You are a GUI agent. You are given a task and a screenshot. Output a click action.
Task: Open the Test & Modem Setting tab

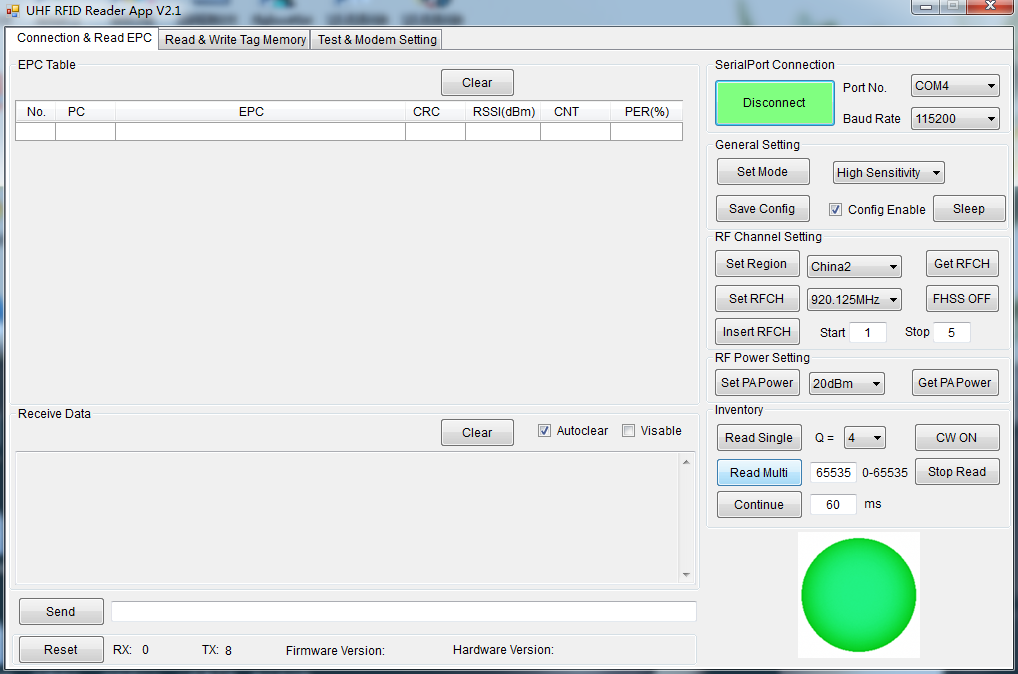[377, 40]
